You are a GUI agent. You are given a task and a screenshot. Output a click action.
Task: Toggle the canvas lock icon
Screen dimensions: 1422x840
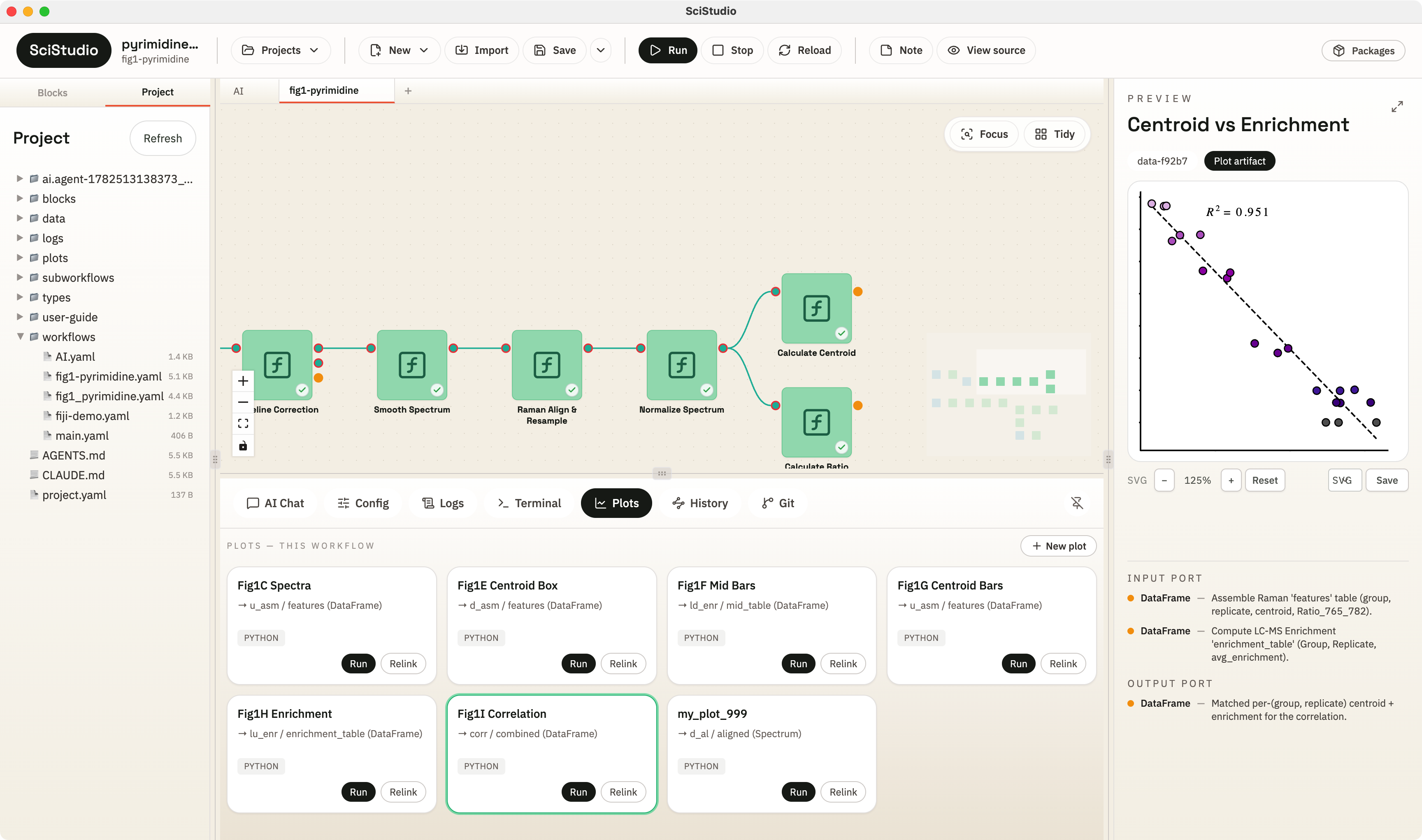coord(243,446)
